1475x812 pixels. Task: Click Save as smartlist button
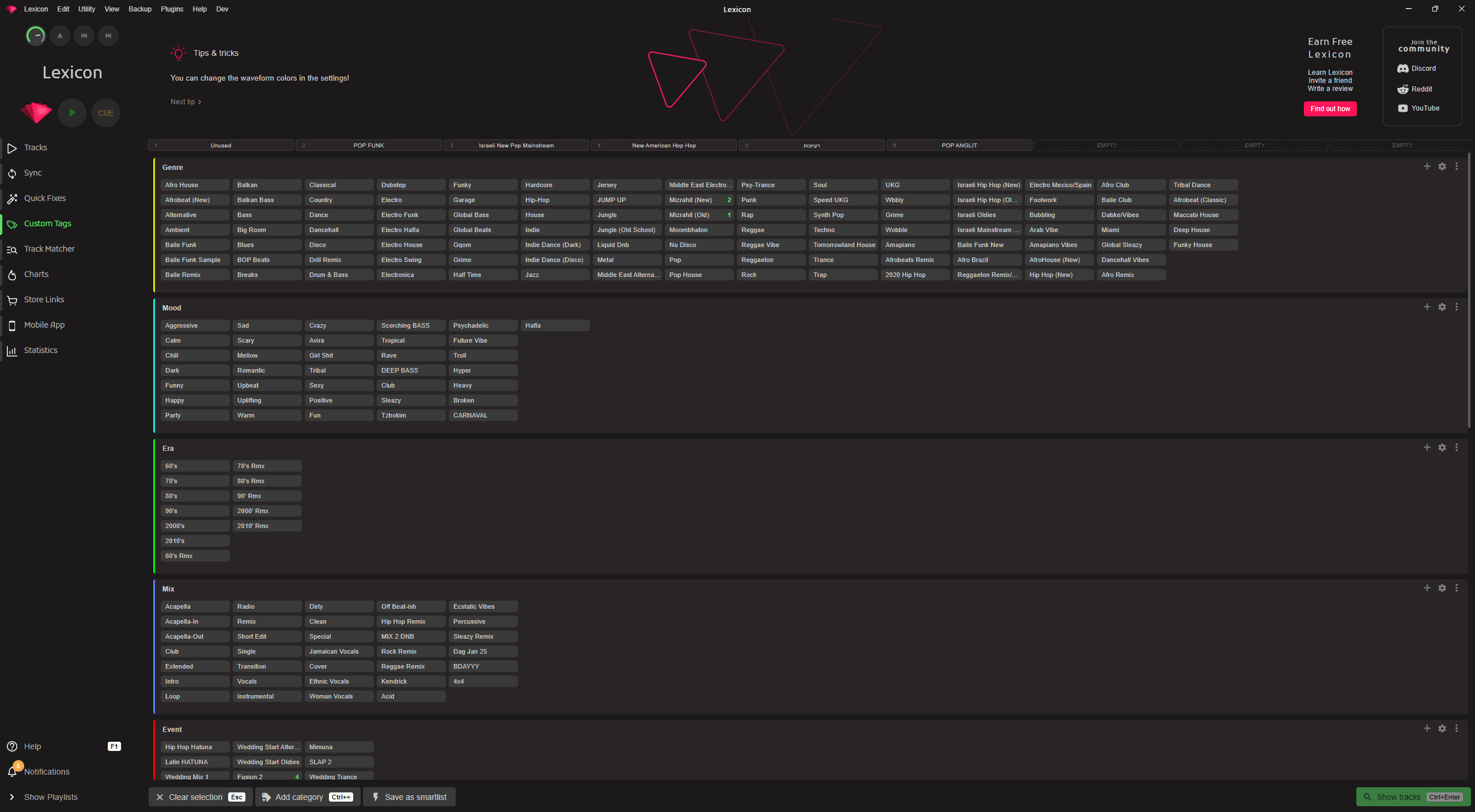click(x=409, y=797)
